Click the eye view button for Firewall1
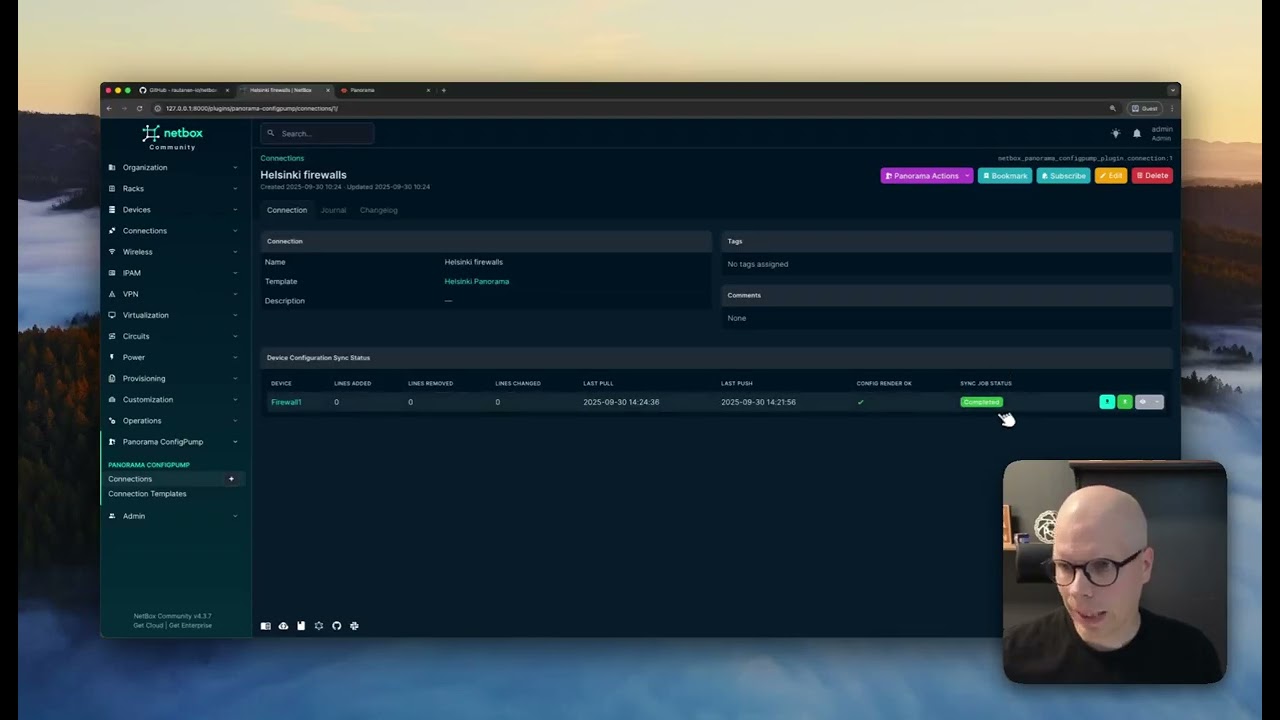The height and width of the screenshot is (720, 1280). [x=1143, y=402]
